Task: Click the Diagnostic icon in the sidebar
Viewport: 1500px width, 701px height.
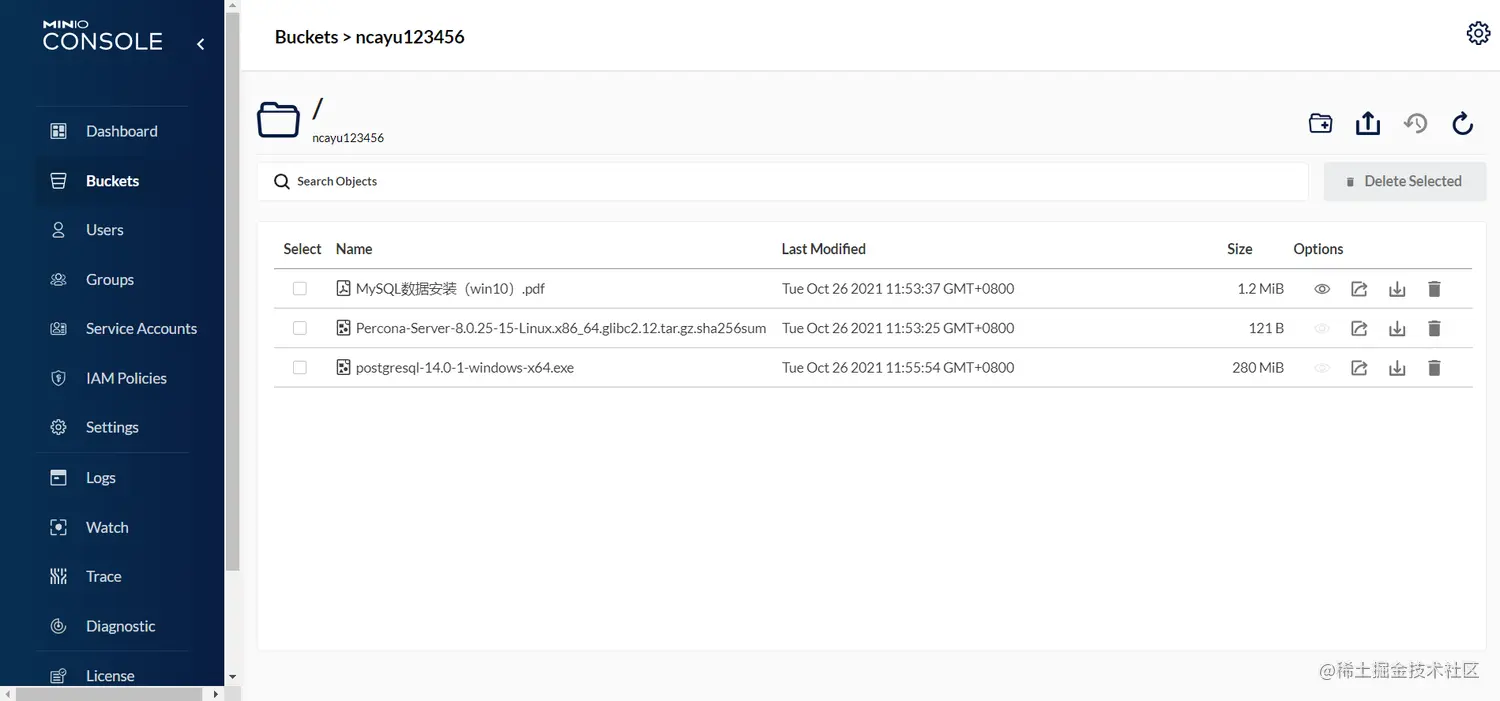Action: pyautogui.click(x=58, y=626)
